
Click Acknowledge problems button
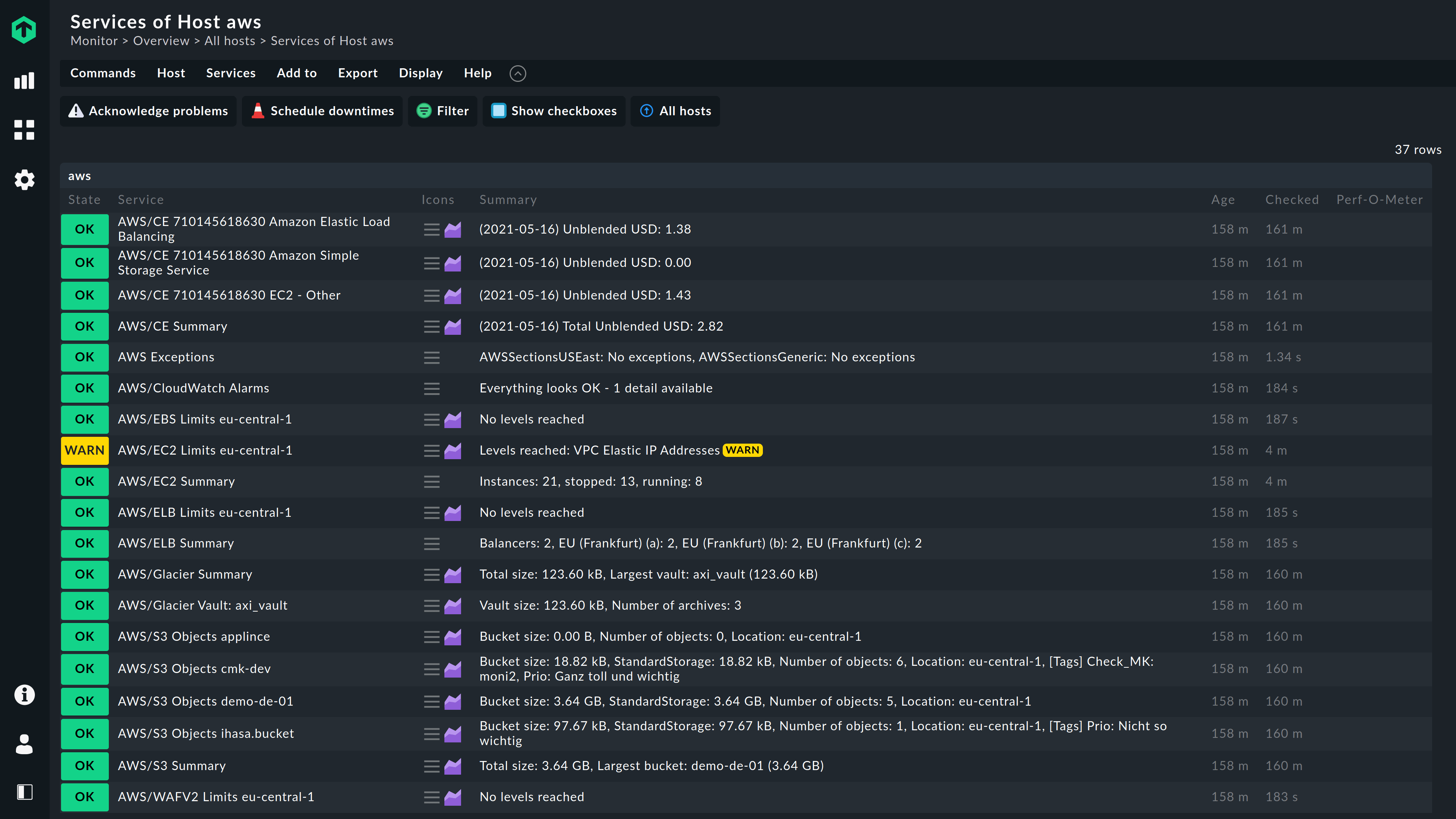click(x=148, y=111)
